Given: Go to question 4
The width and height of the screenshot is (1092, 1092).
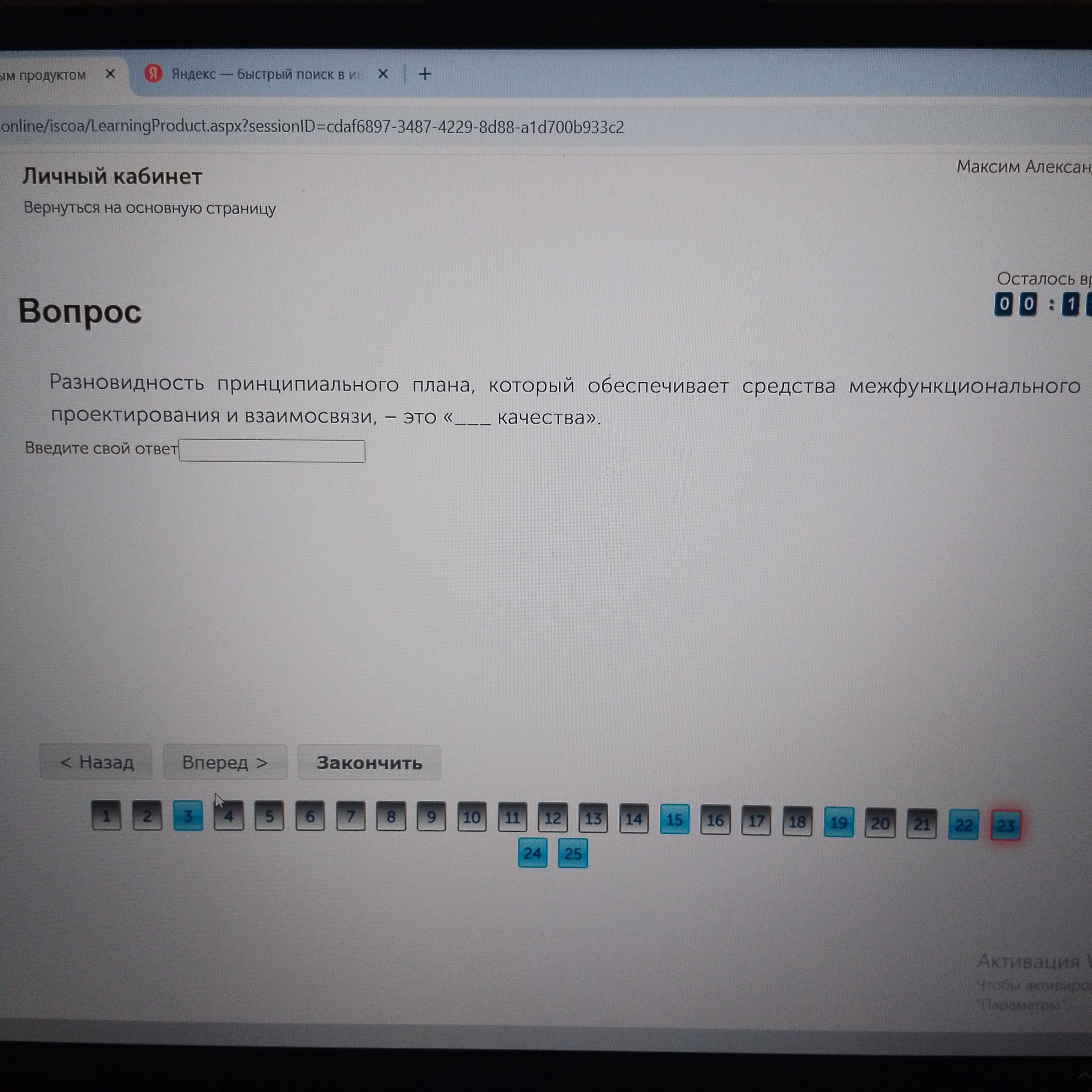Looking at the screenshot, I should point(229,816).
